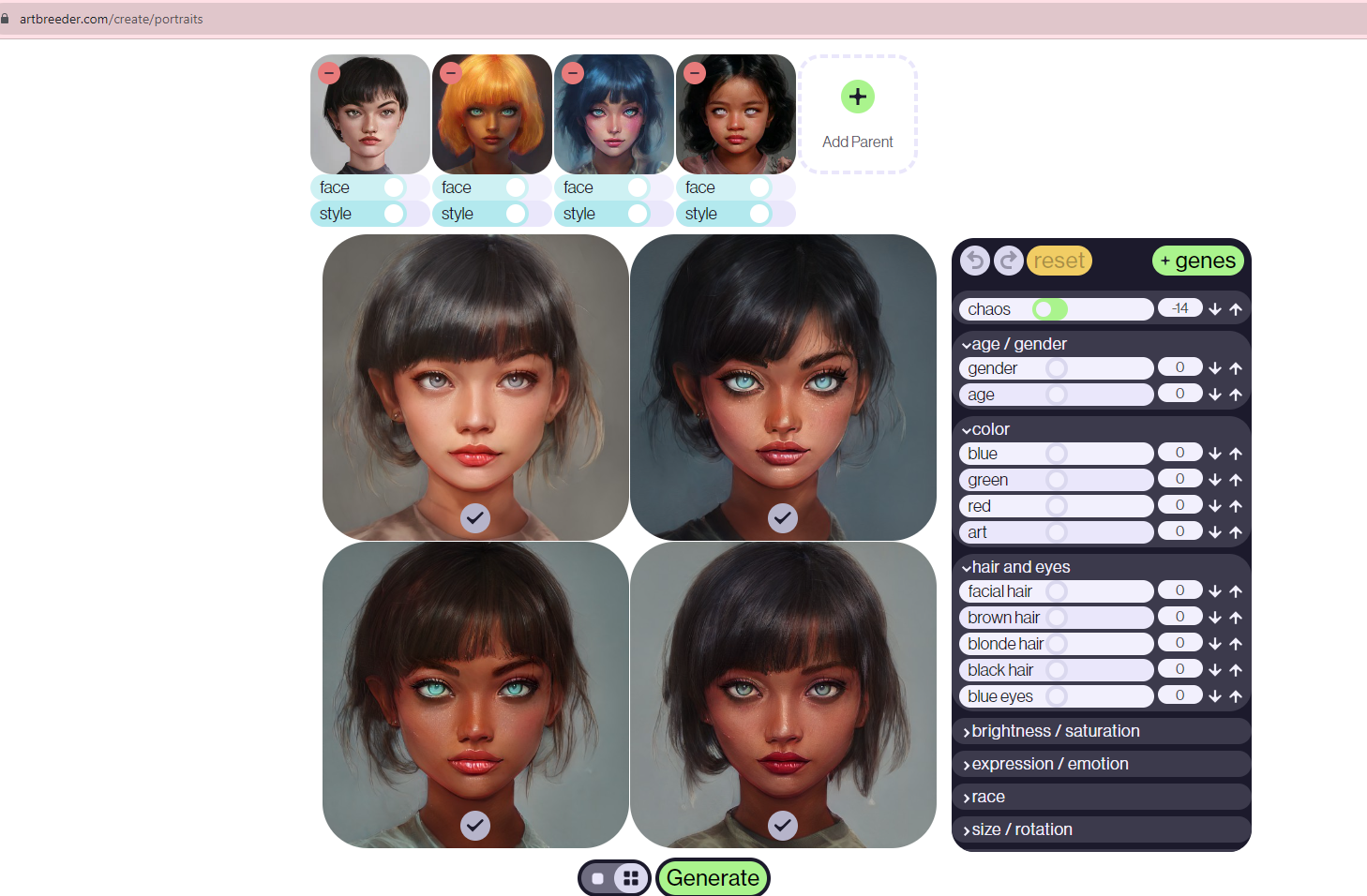Viewport: 1367px width, 896px height.
Task: Click the Add Parent label
Action: point(858,142)
